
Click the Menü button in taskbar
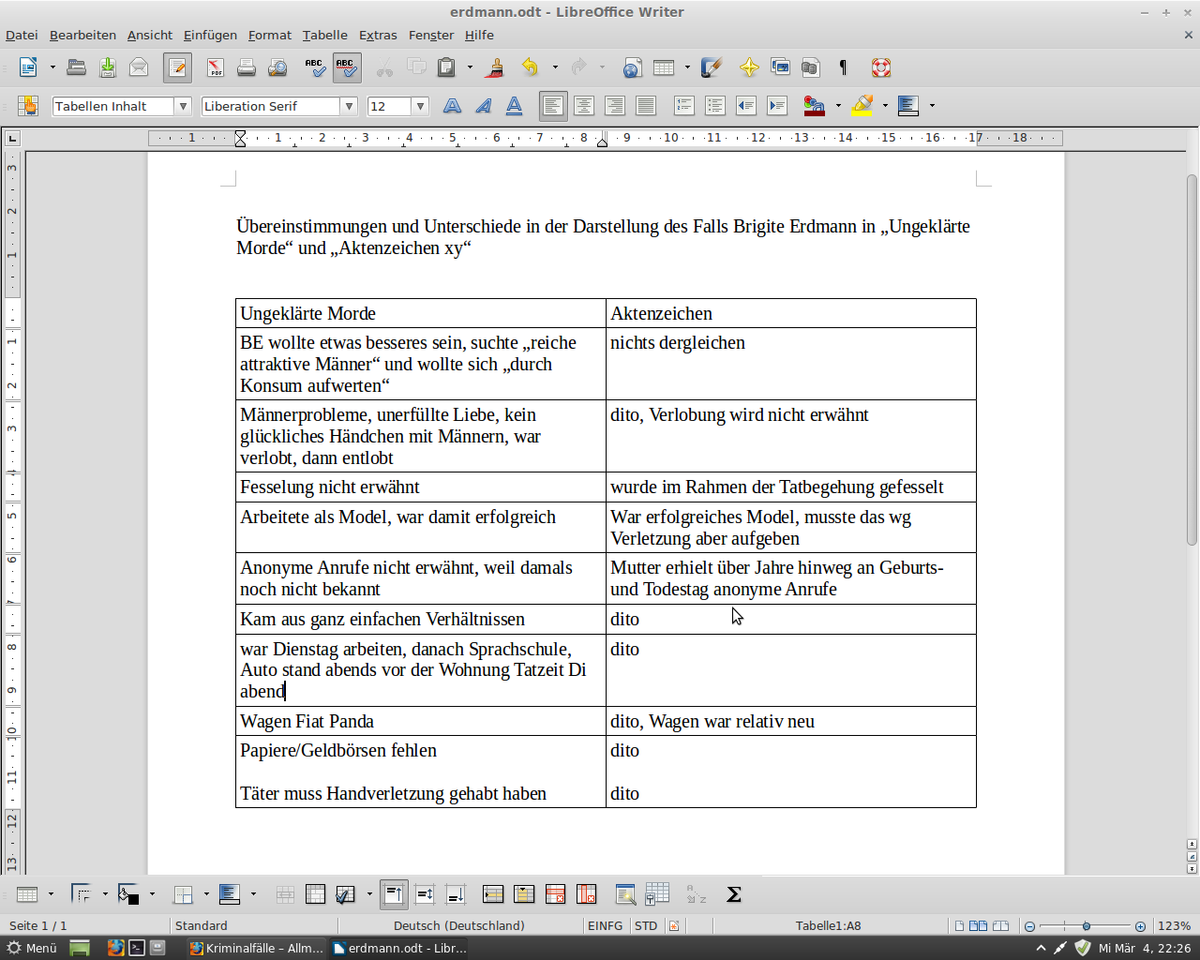pyautogui.click(x=32, y=947)
